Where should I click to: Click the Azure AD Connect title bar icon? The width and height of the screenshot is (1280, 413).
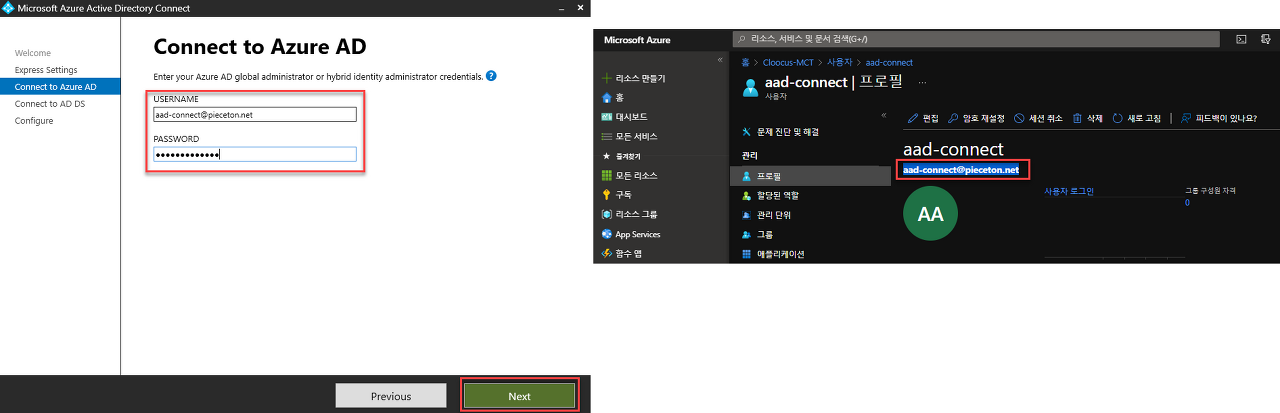click(8, 8)
